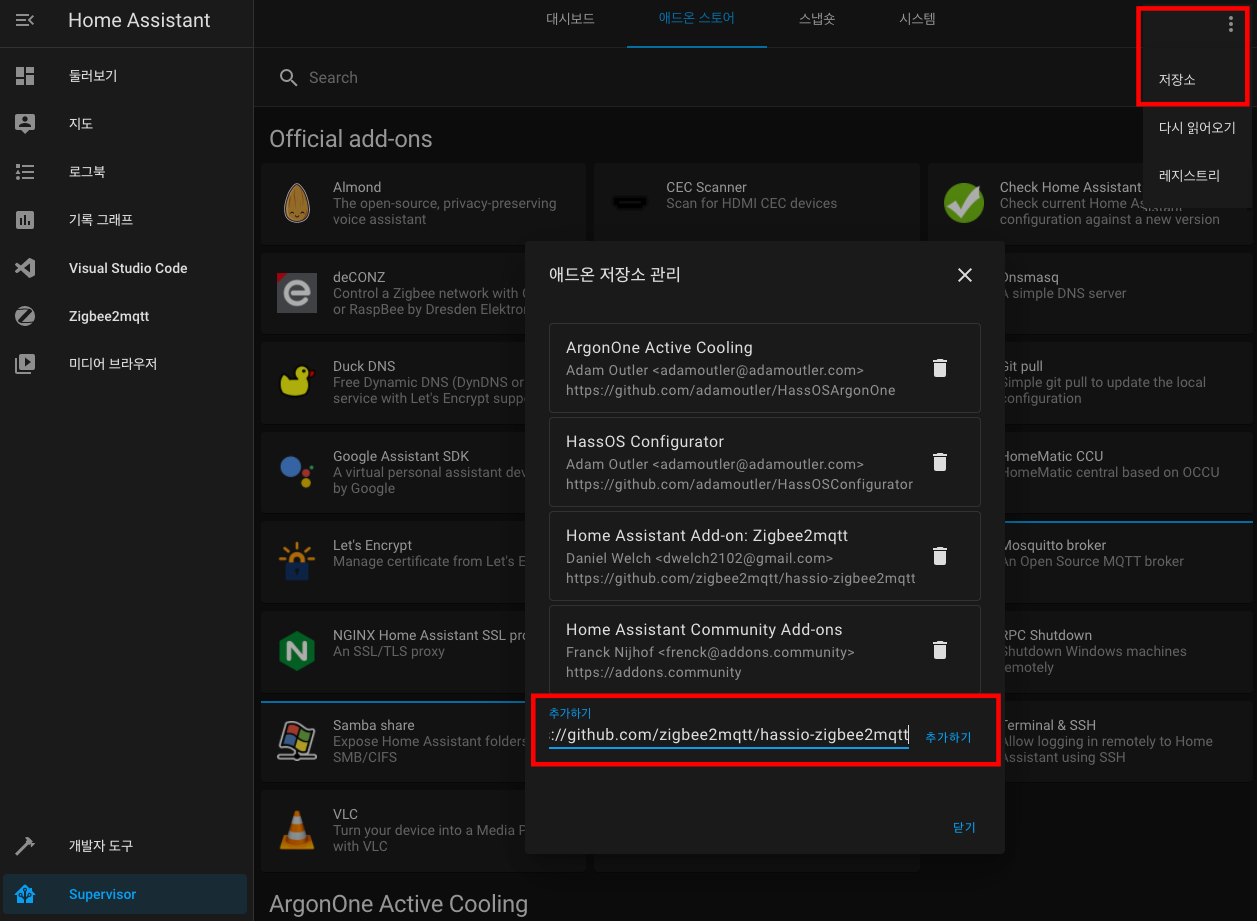
Task: Open the Zigbee2mqtt sidebar icon
Action: [25, 316]
